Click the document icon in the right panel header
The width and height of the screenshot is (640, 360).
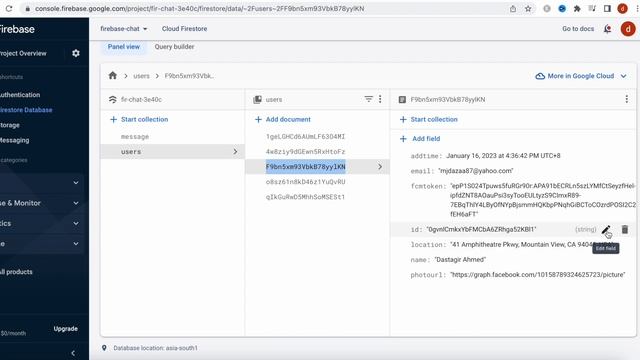402,99
